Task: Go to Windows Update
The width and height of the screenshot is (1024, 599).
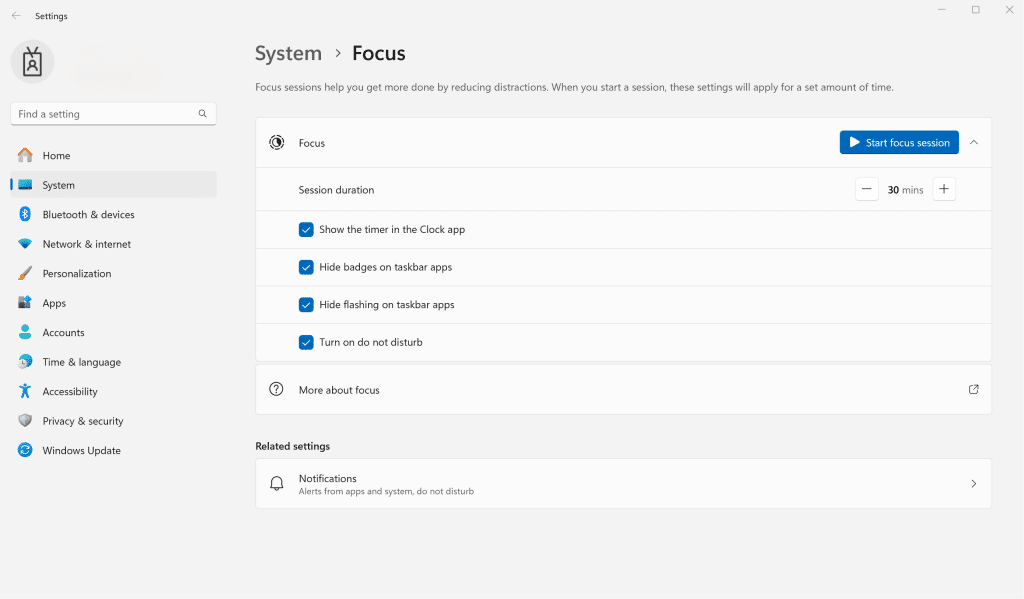Action: tap(114, 450)
